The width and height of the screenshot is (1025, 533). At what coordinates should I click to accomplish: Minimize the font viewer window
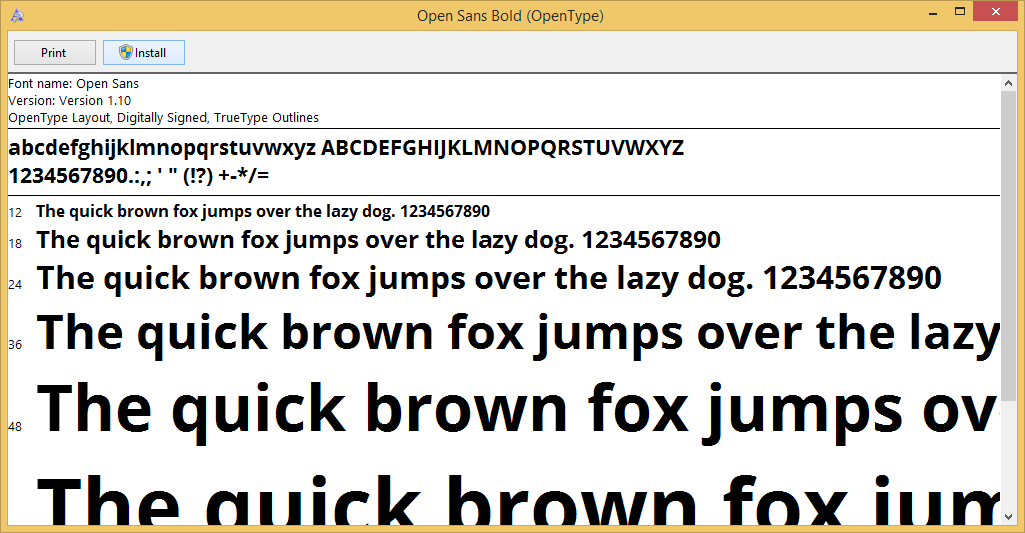[933, 12]
